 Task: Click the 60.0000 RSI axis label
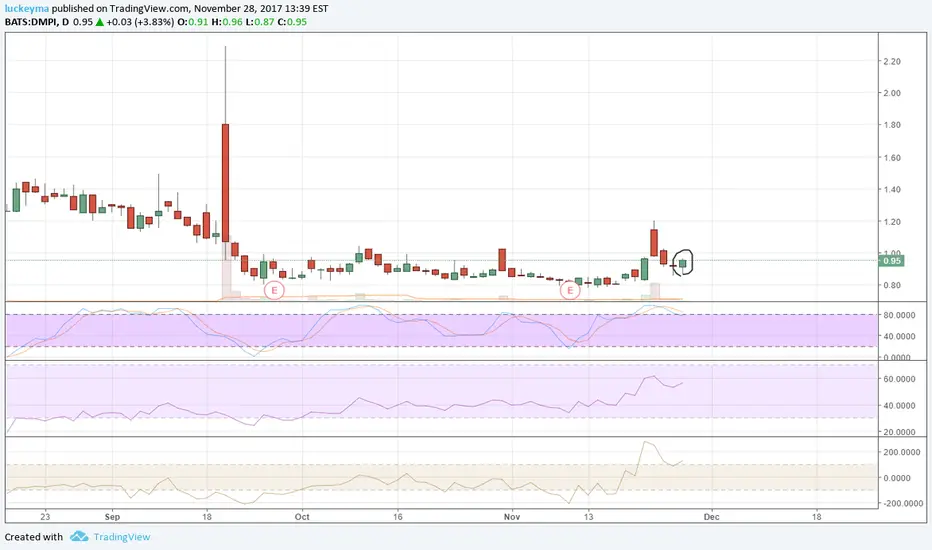(x=899, y=379)
